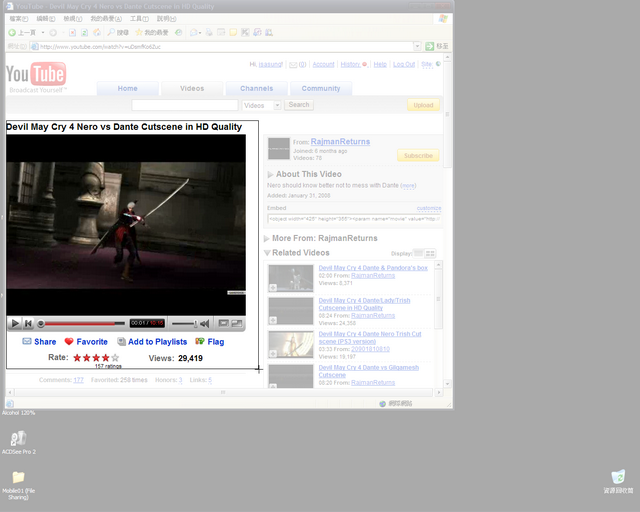The height and width of the screenshot is (512, 640).
Task: Open the RajmanReturns uploader link
Action: pos(340,142)
